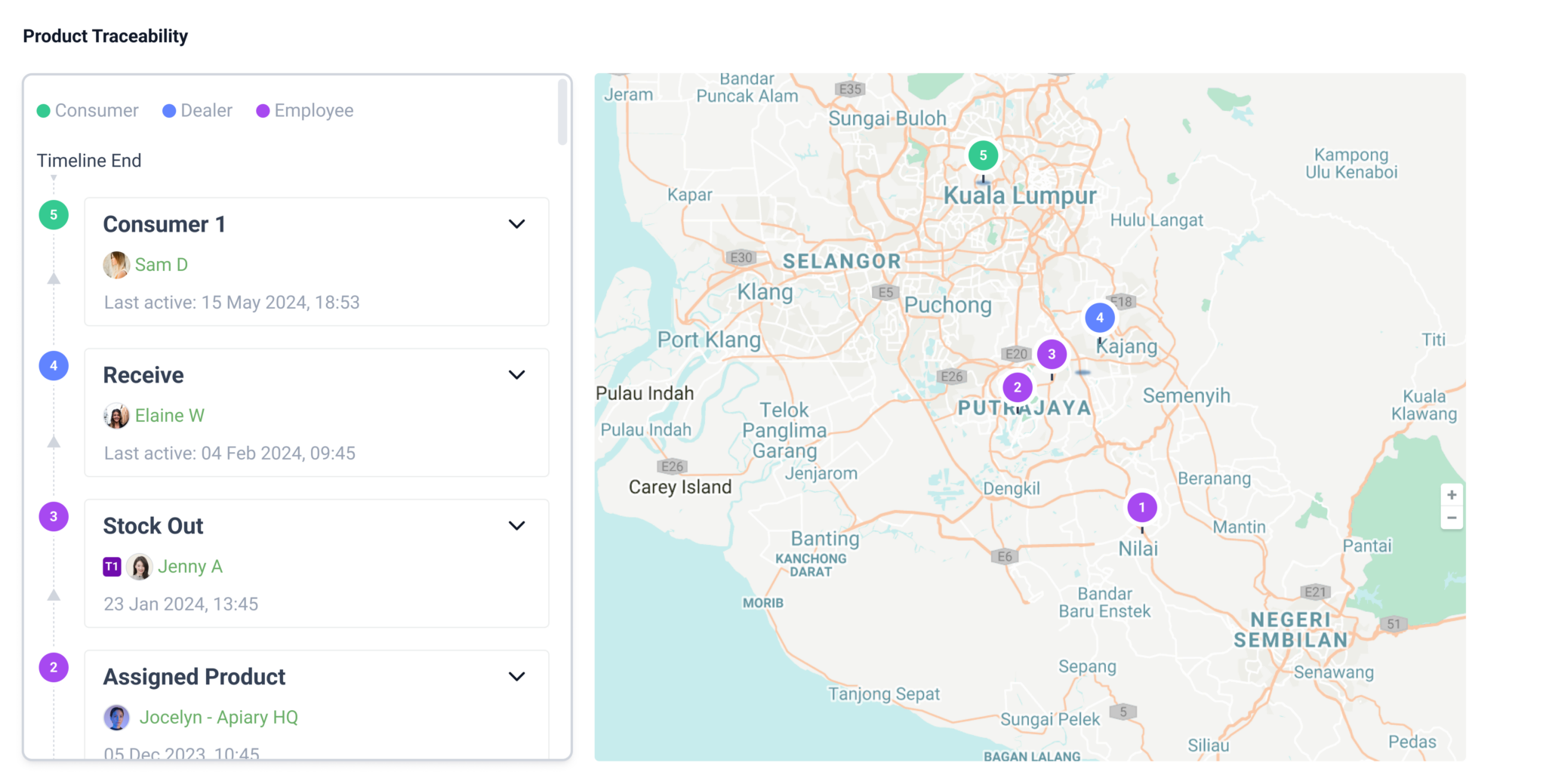Screen dimensions: 1546x784
Task: Select purple map marker 3 on map
Action: [x=1052, y=354]
